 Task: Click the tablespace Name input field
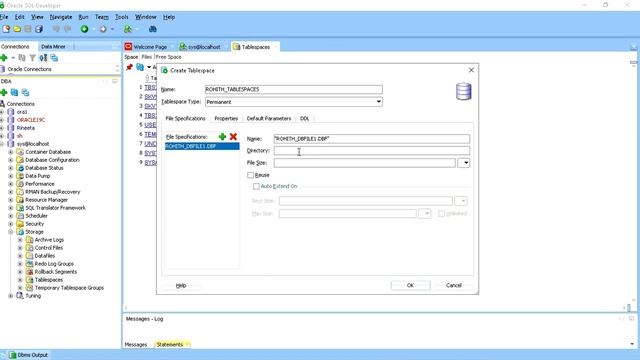tap(293, 89)
